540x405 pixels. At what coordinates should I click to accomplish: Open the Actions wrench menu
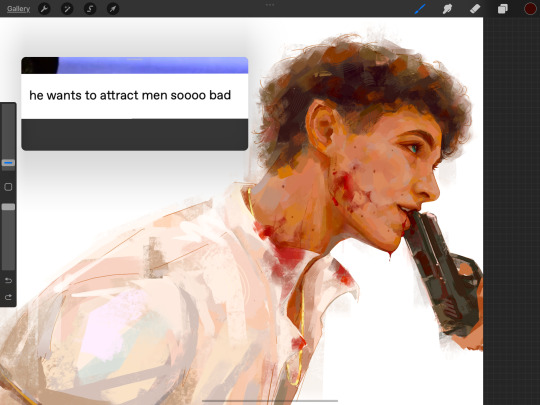coord(44,9)
